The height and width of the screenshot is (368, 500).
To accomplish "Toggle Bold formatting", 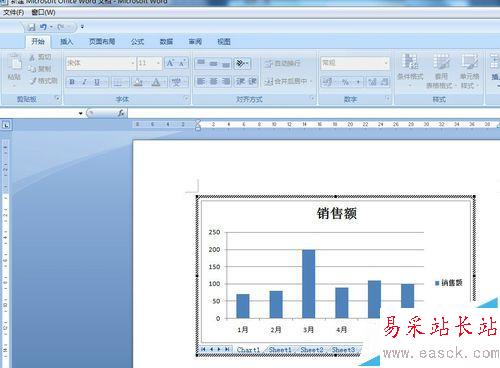I will [x=72, y=82].
